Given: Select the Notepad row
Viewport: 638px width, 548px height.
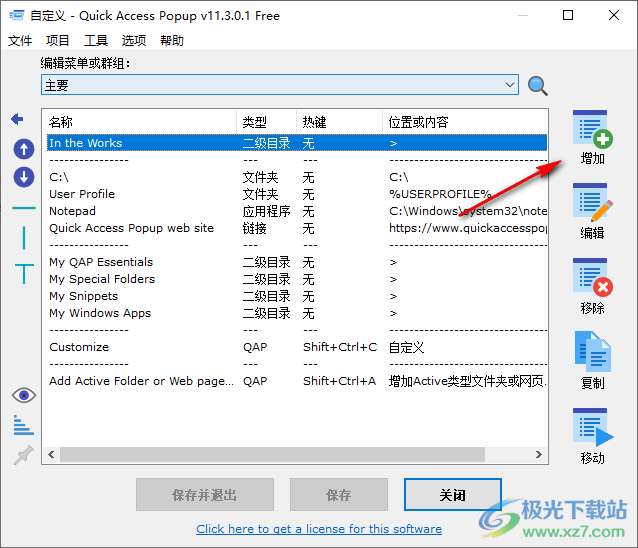Looking at the screenshot, I should point(297,211).
